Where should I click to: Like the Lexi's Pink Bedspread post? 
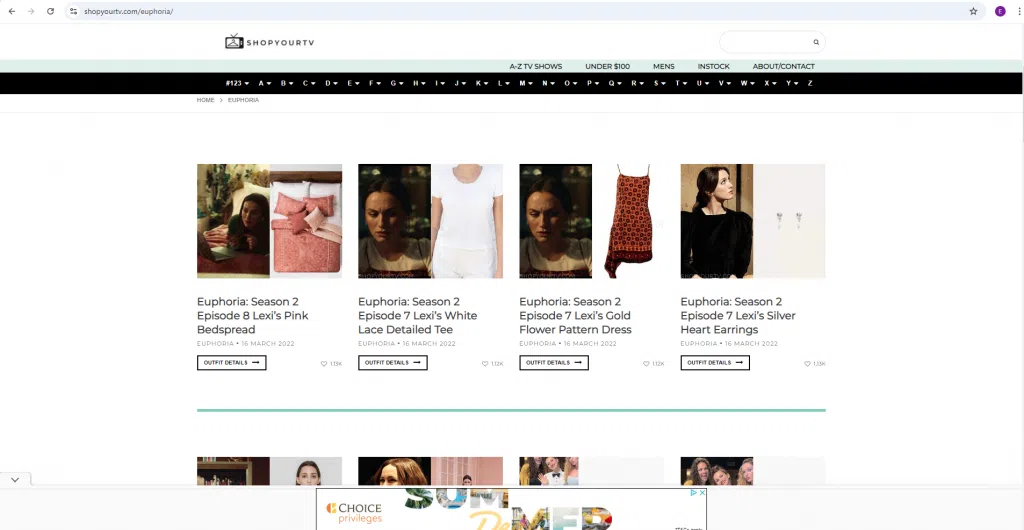324,364
